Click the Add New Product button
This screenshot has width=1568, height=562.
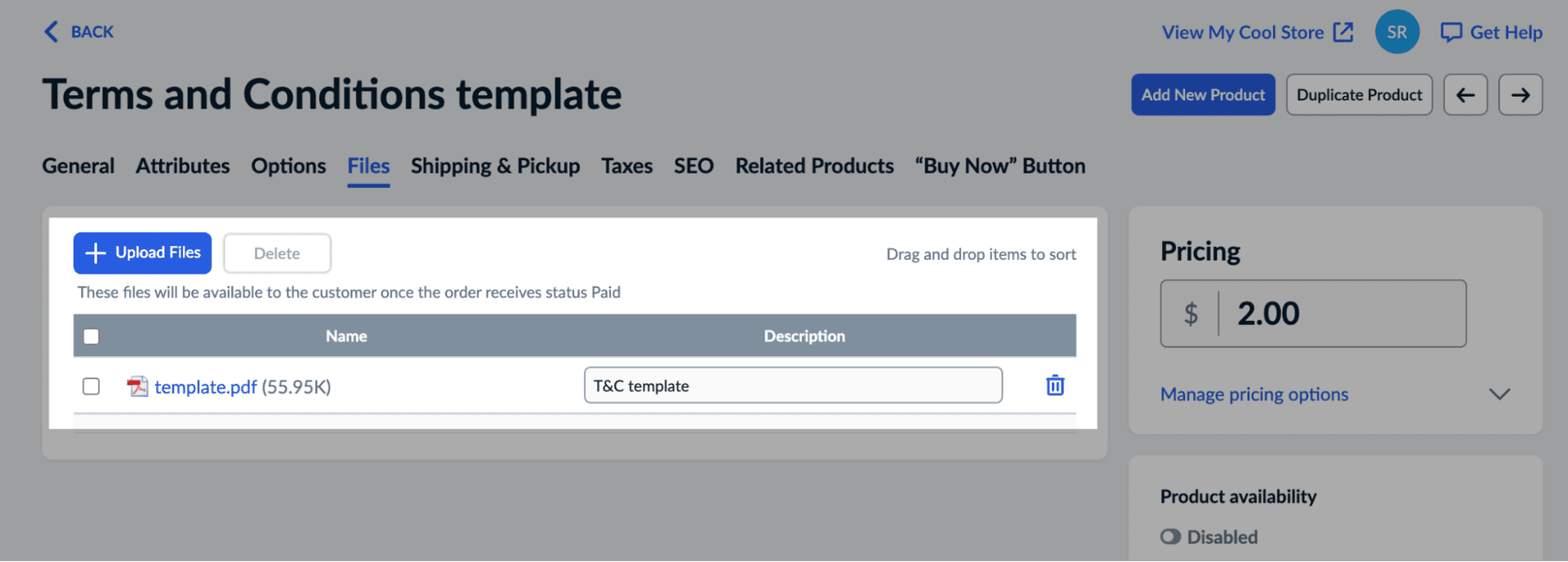click(1202, 95)
